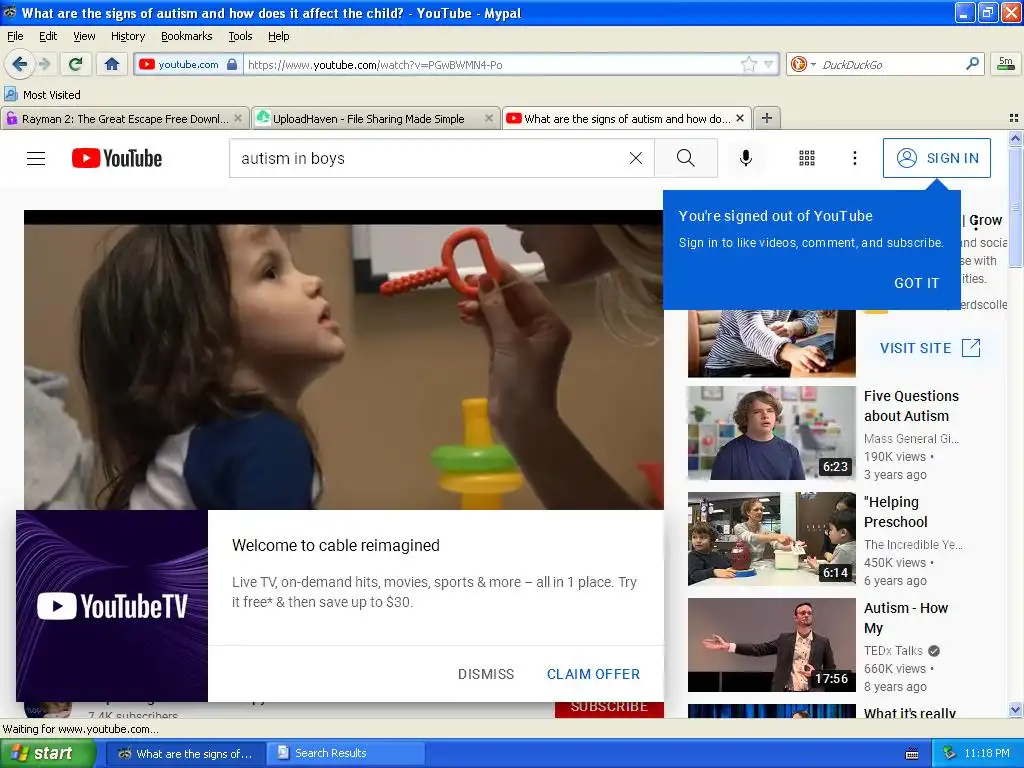Click the YouTube TV promo banner image
The width and height of the screenshot is (1024, 768).
(112, 605)
